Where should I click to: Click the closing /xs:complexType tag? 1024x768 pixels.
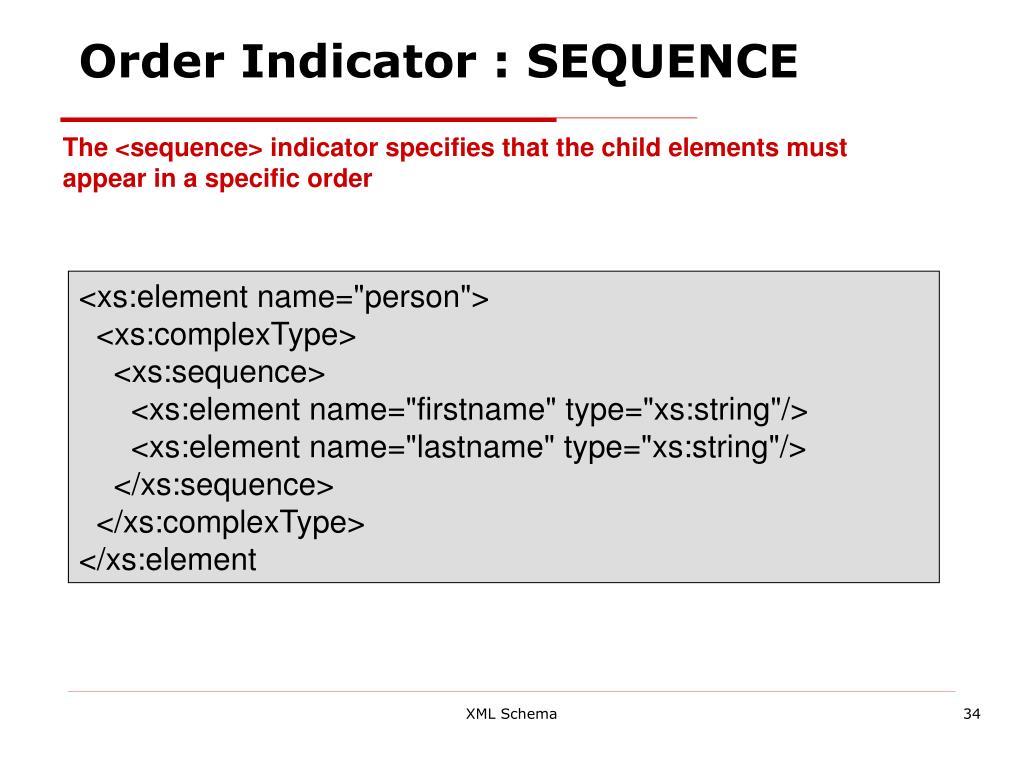coord(230,523)
